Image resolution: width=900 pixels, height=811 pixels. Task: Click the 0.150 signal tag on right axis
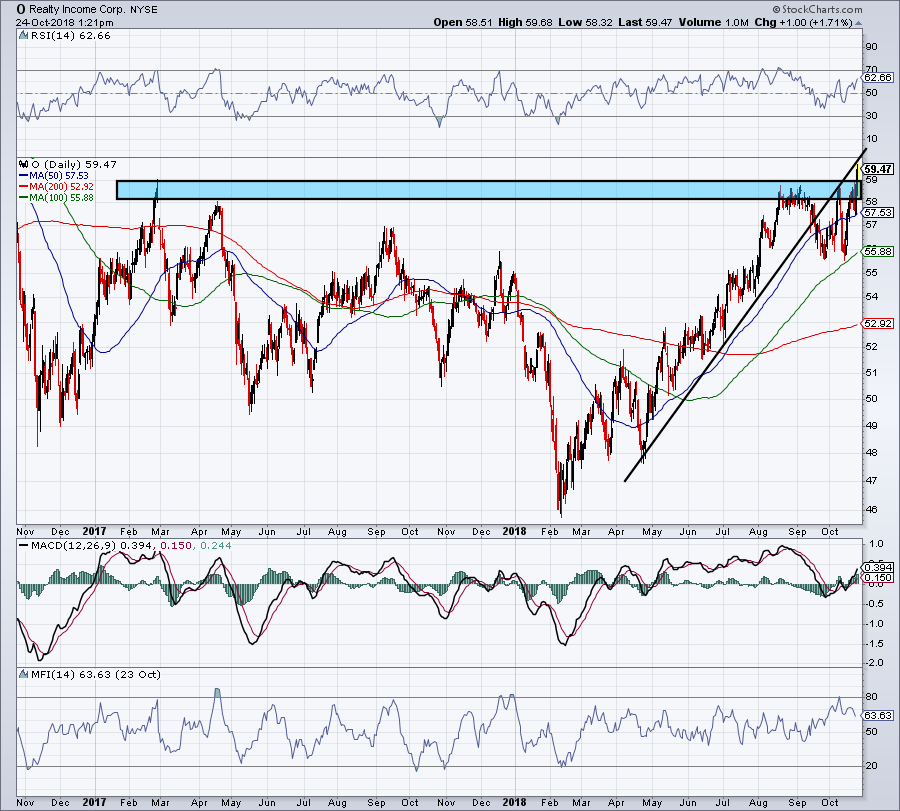[878, 578]
